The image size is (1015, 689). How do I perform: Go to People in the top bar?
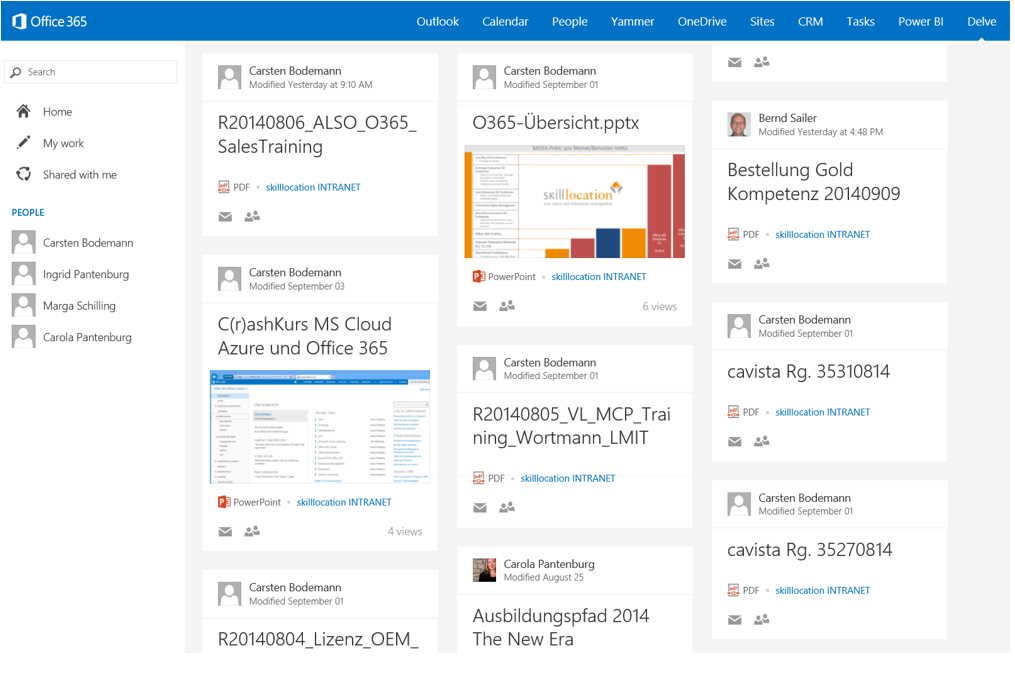(570, 21)
